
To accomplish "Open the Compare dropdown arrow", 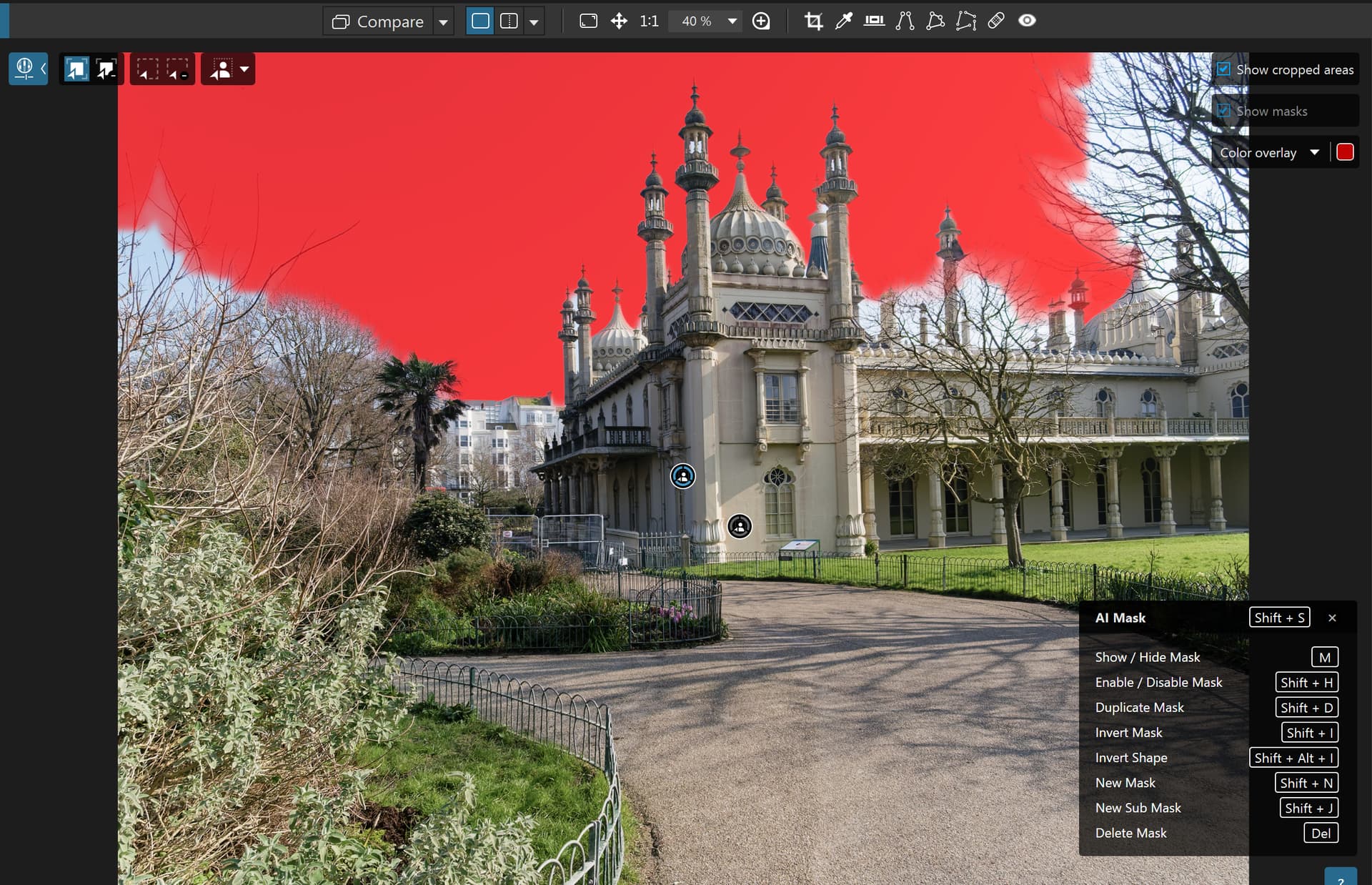I will pos(443,21).
